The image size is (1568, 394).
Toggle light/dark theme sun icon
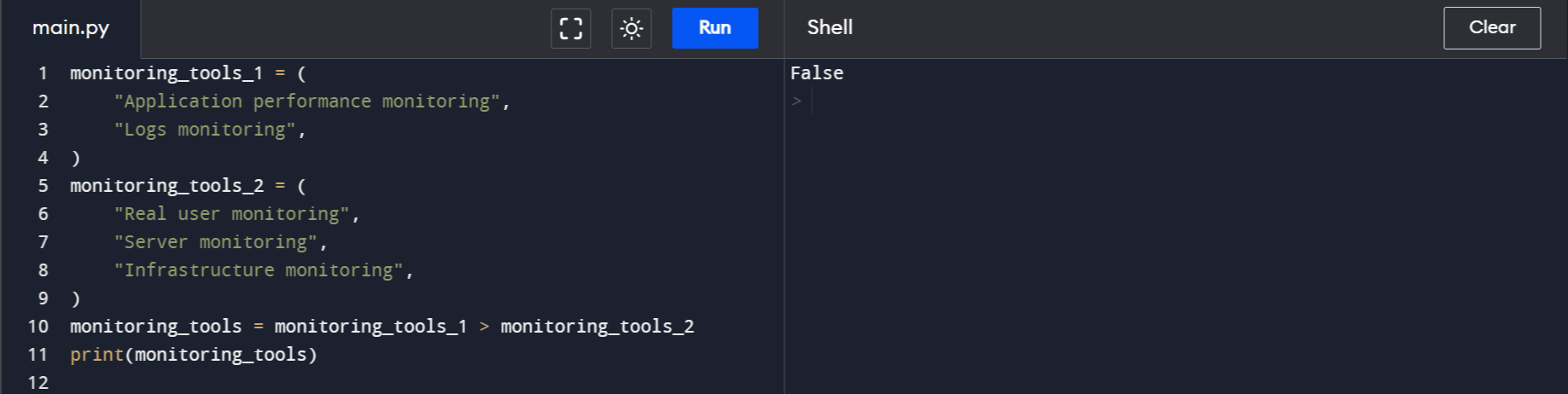(632, 28)
